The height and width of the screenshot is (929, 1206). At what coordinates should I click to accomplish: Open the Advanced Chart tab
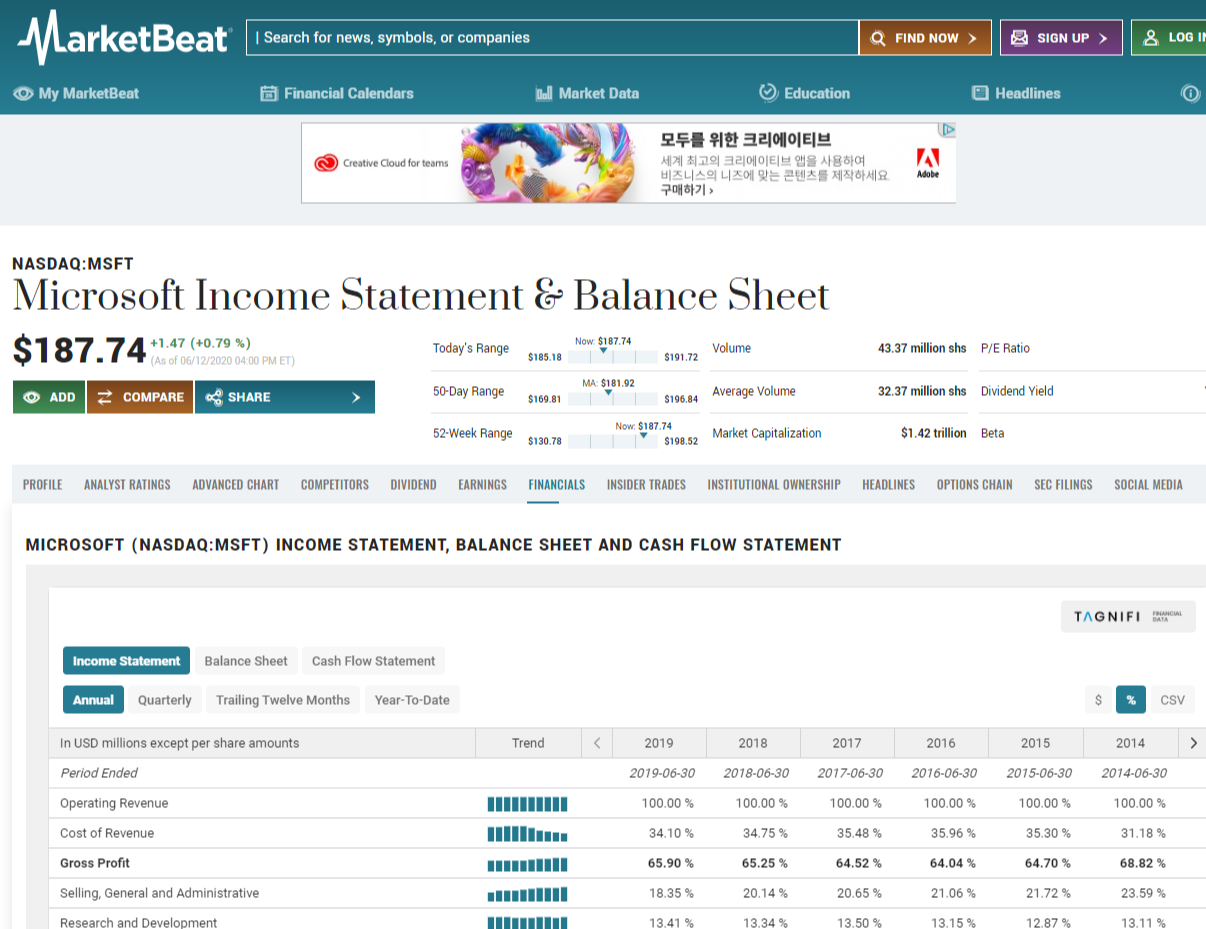pyautogui.click(x=236, y=484)
